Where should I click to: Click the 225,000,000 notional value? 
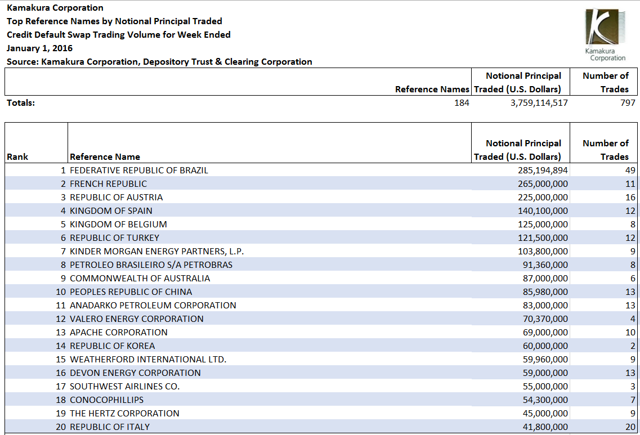[x=543, y=197]
